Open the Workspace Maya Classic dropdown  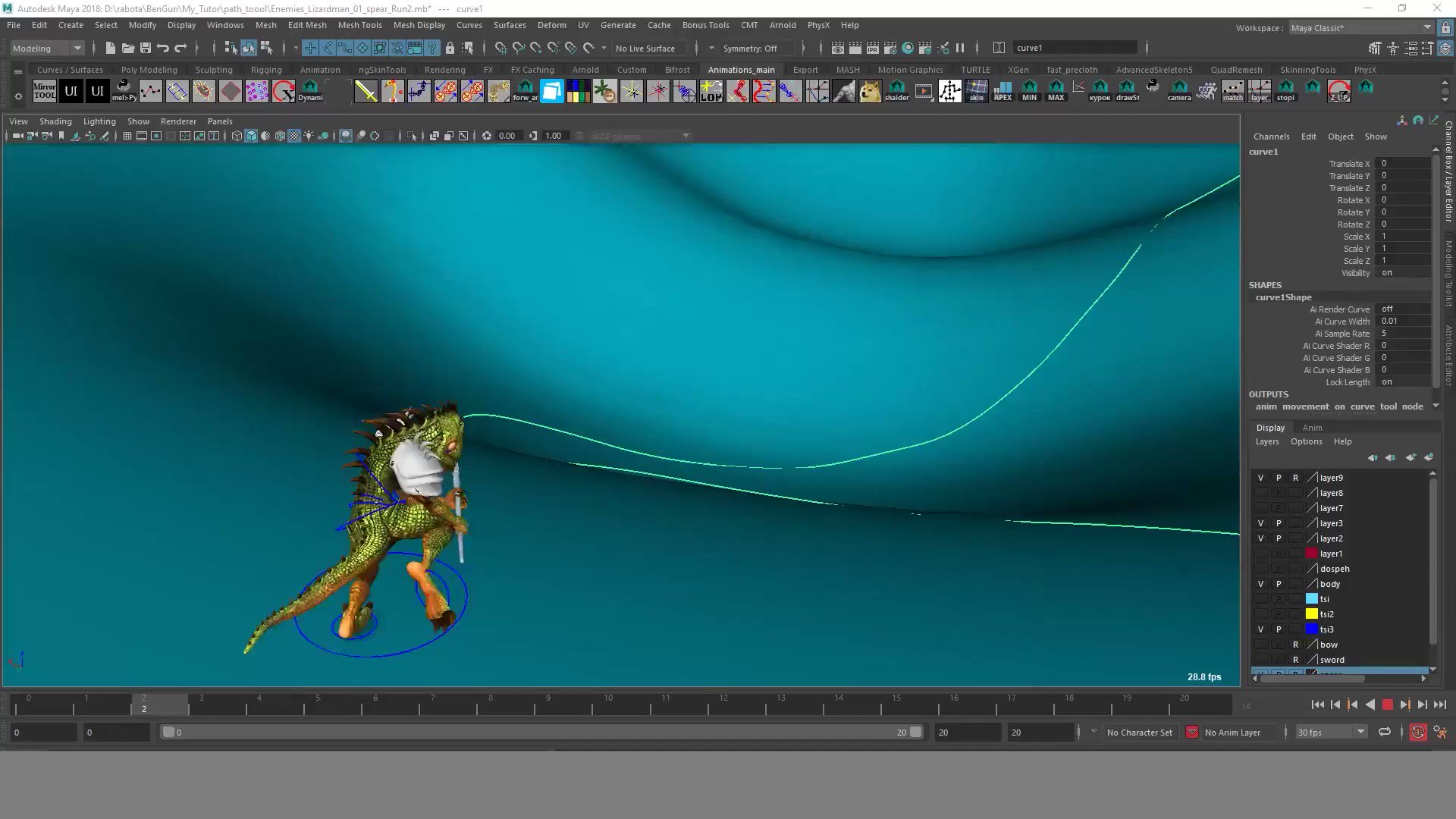coord(1360,27)
